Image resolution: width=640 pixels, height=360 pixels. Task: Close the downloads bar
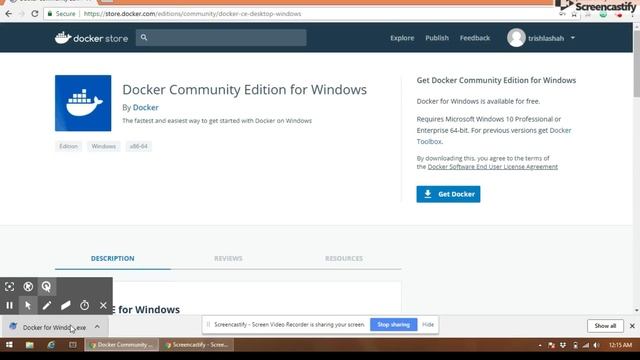[x=632, y=326]
